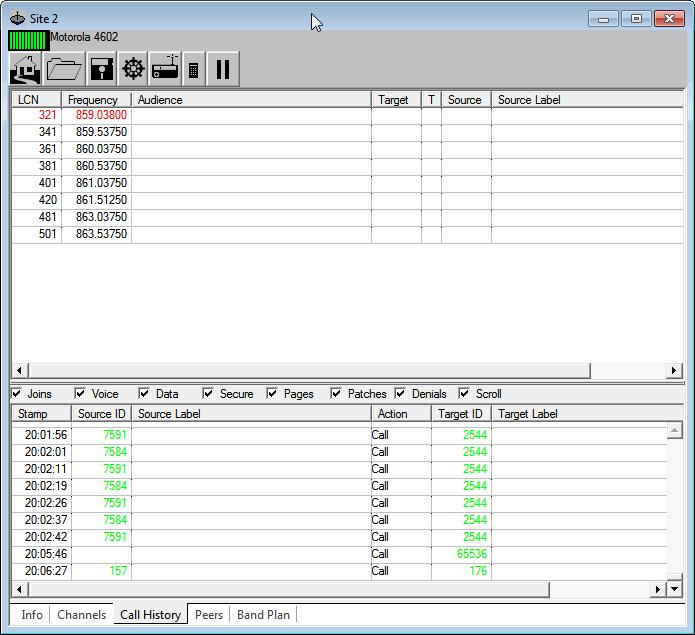Viewport: 695px width, 635px height.
Task: Click the Site 2 window title icon
Action: [17, 19]
